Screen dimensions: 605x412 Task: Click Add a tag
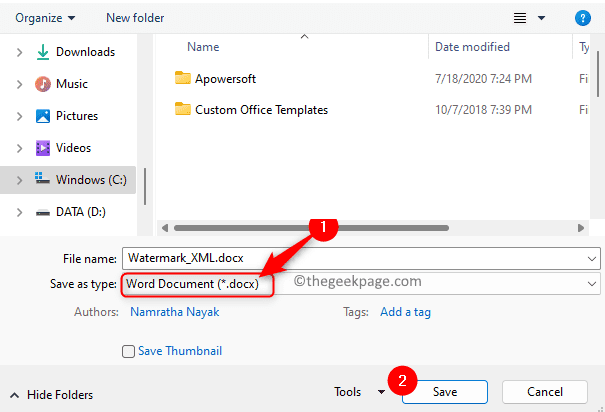point(405,312)
